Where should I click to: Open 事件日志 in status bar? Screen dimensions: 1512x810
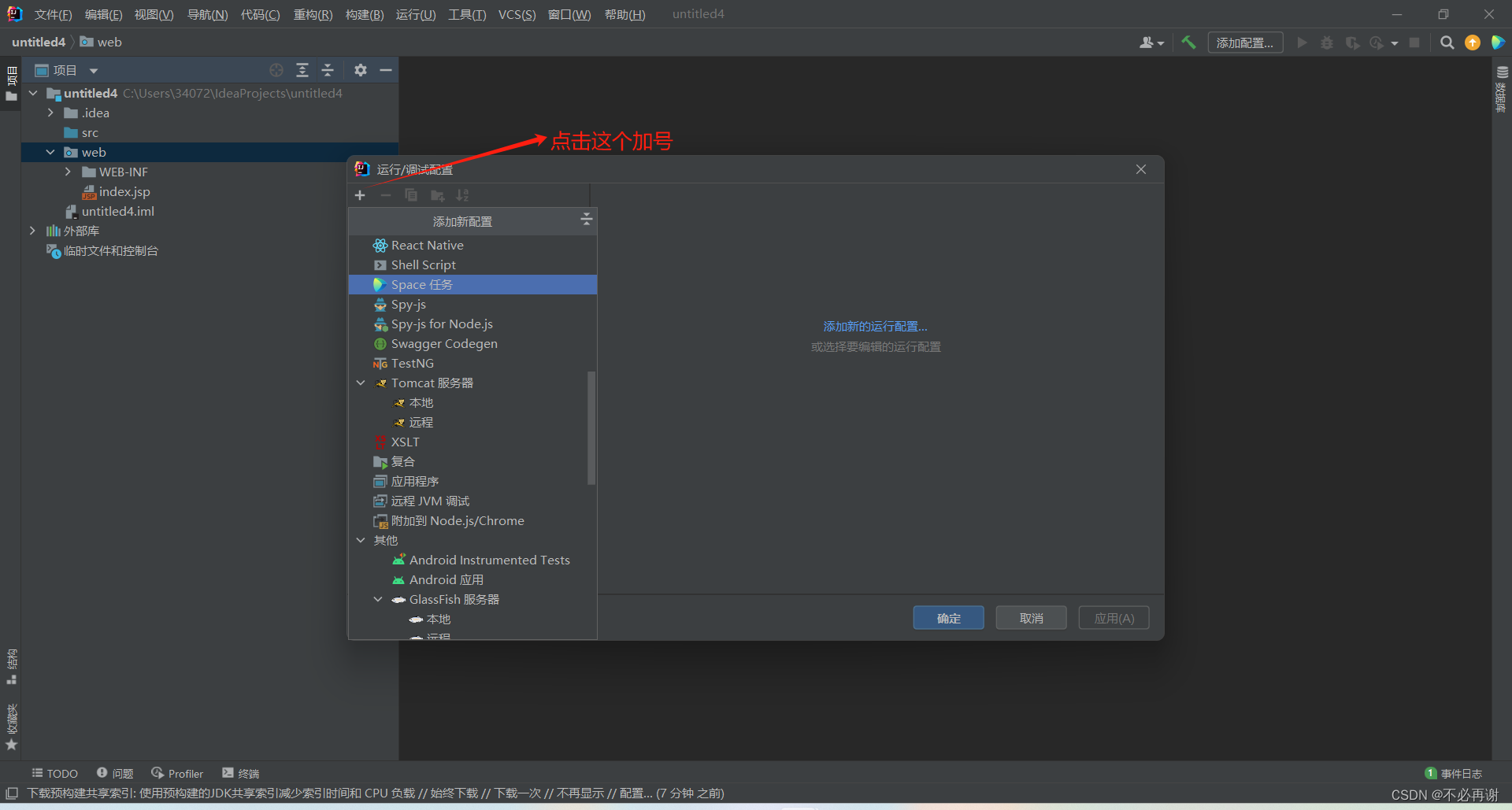(x=1454, y=774)
